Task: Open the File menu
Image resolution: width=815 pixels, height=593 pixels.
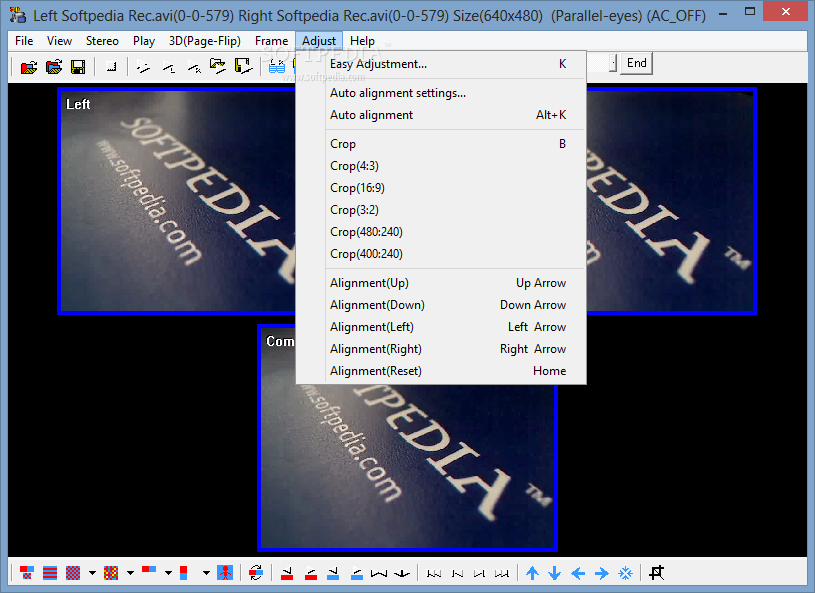Action: (24, 41)
